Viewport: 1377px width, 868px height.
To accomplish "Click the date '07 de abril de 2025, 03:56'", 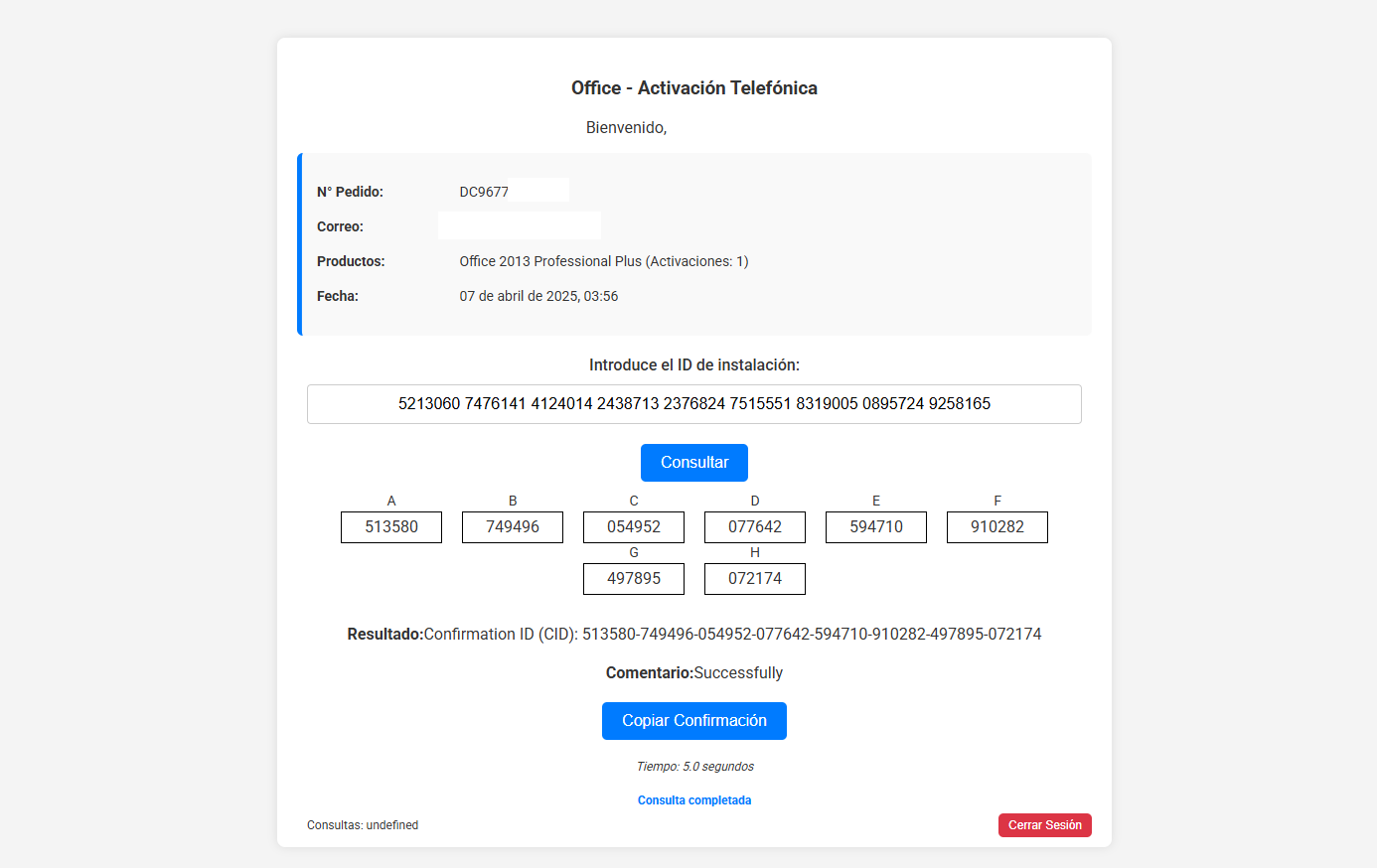I will (538, 296).
